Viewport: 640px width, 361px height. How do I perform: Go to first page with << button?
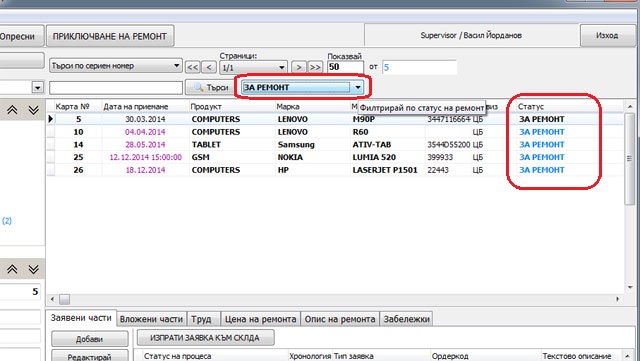[193, 67]
